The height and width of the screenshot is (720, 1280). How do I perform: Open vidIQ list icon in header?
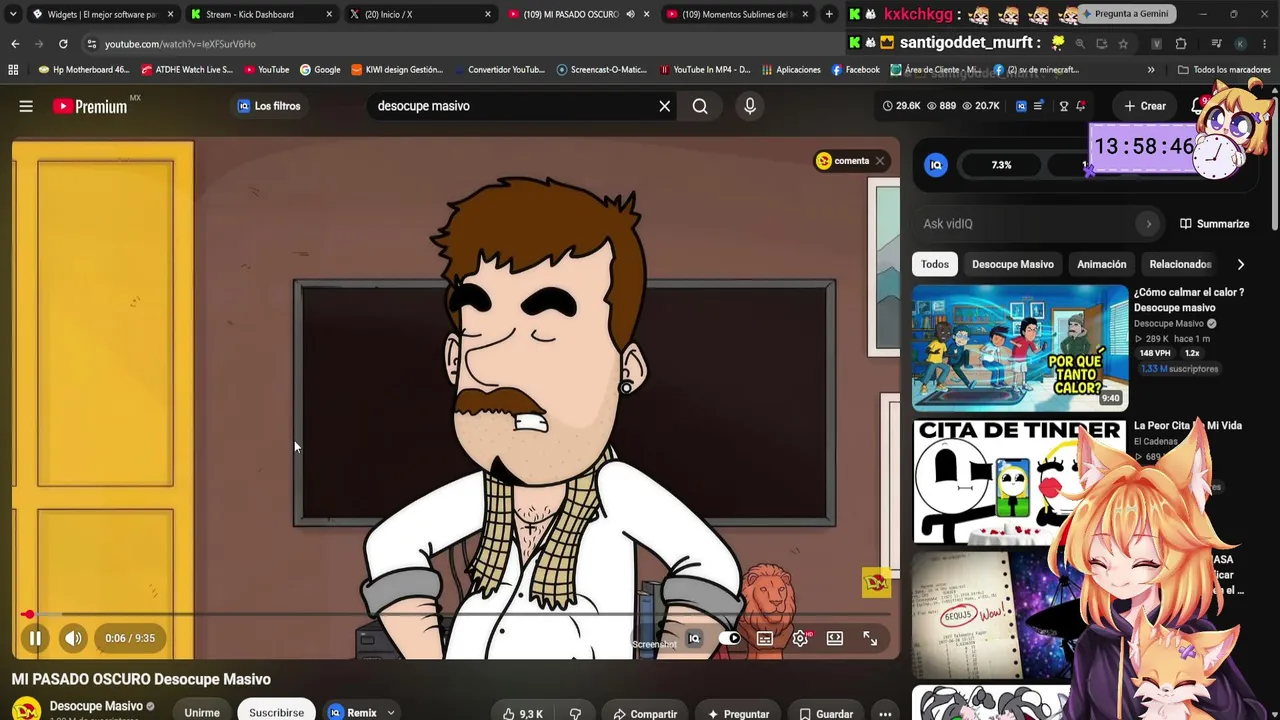click(x=1039, y=106)
